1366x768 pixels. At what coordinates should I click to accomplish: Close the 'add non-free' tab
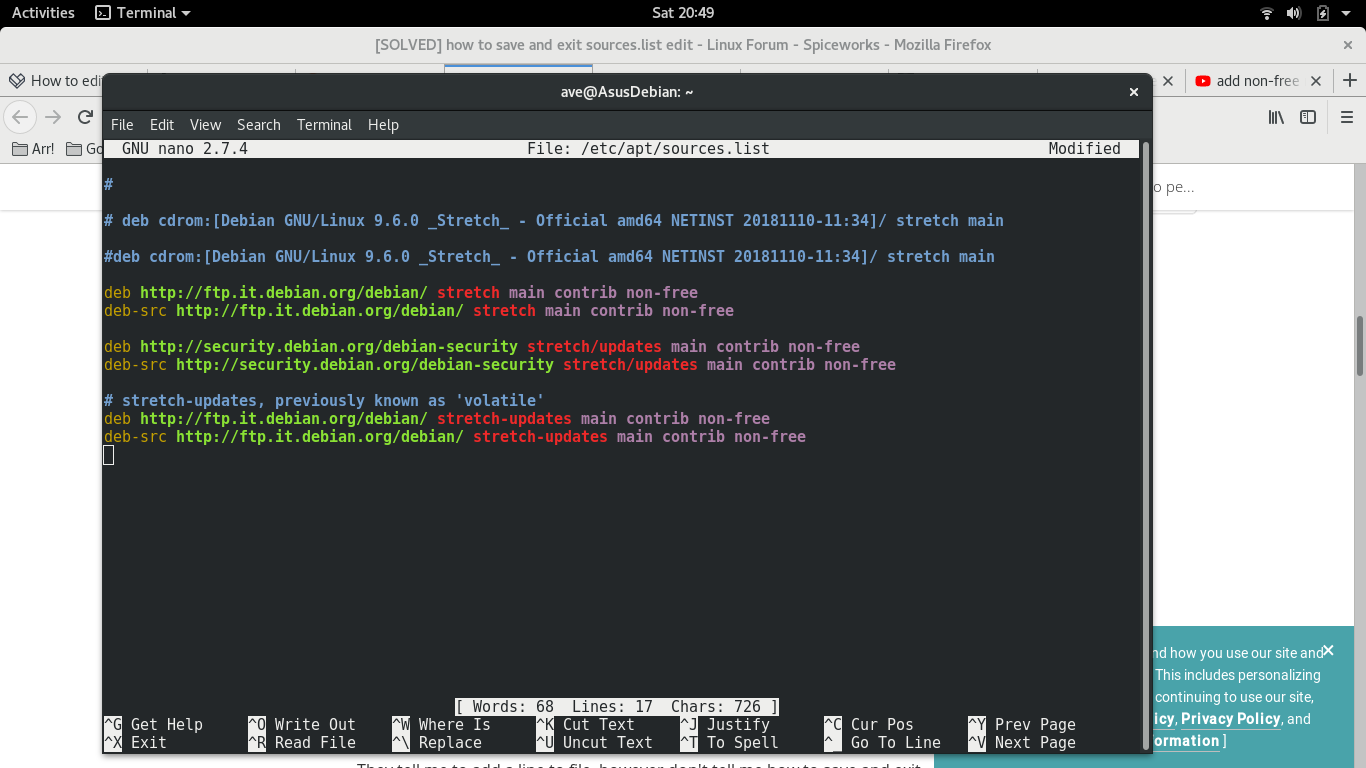tap(1316, 81)
